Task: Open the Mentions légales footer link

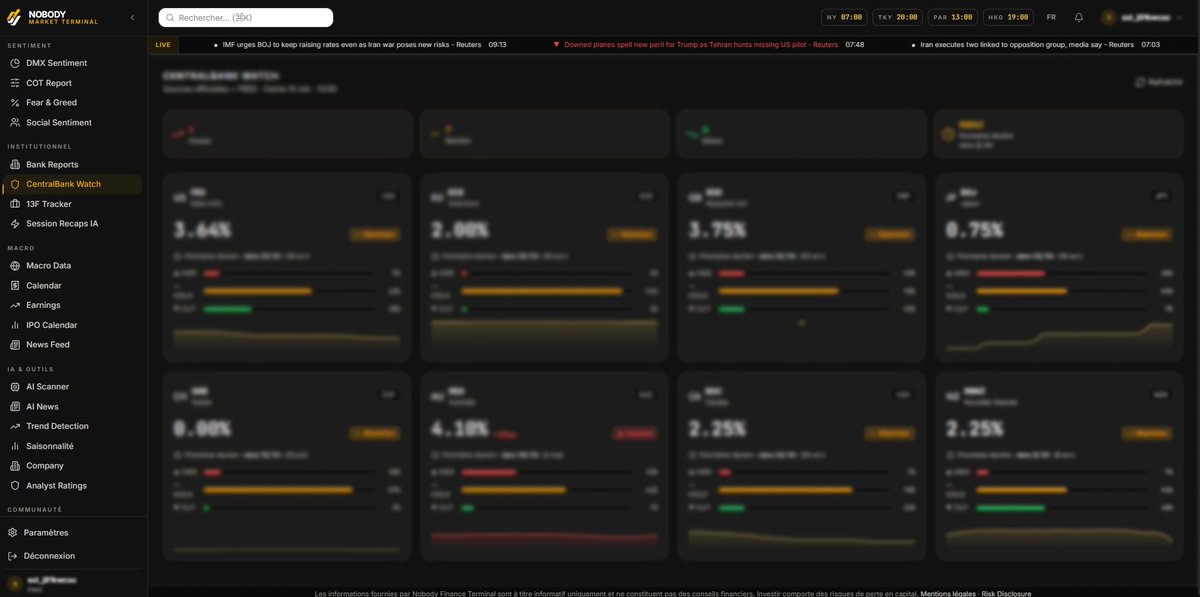Action: click(x=948, y=593)
